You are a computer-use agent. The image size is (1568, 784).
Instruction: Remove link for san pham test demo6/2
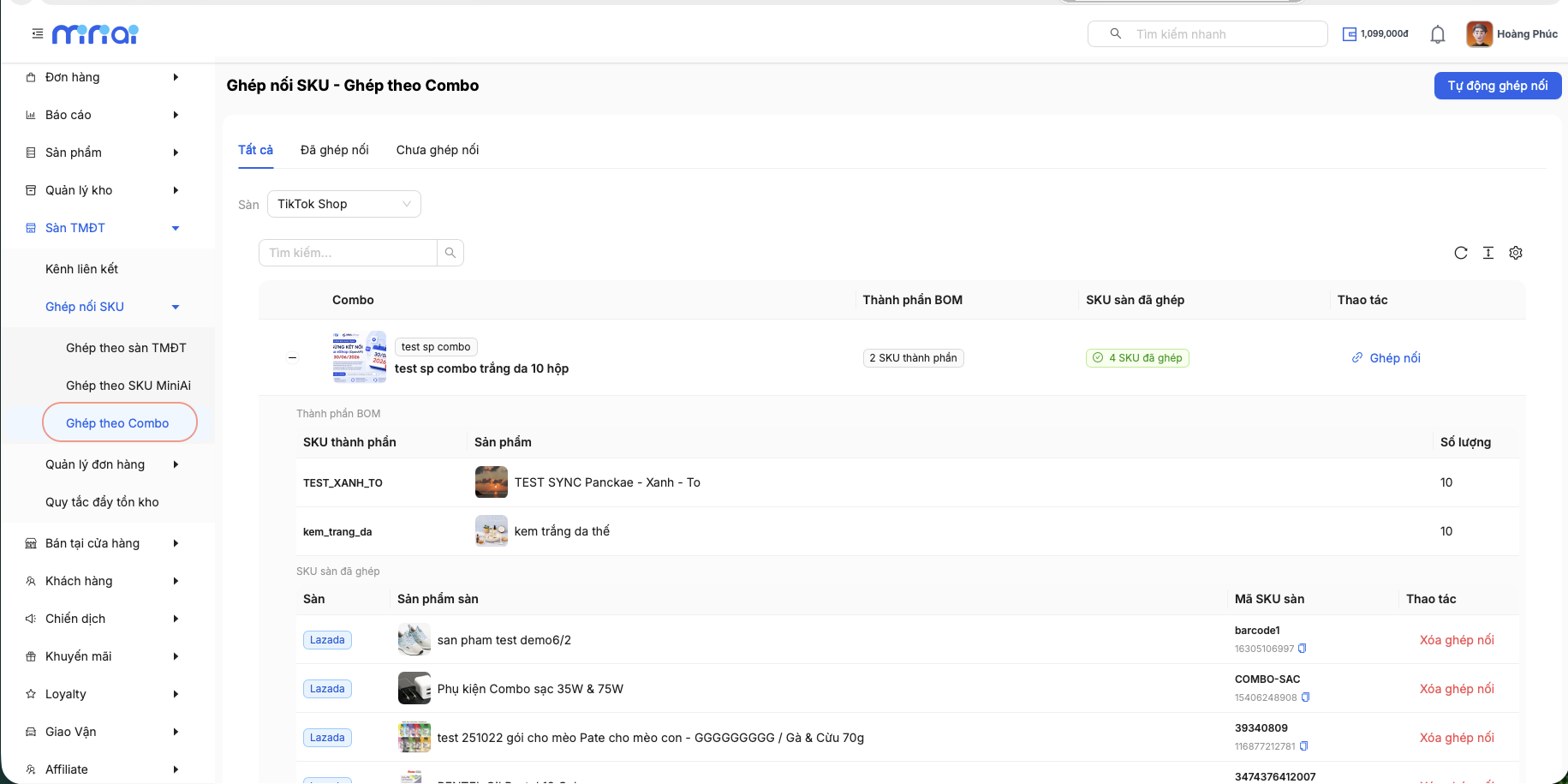pos(1457,640)
